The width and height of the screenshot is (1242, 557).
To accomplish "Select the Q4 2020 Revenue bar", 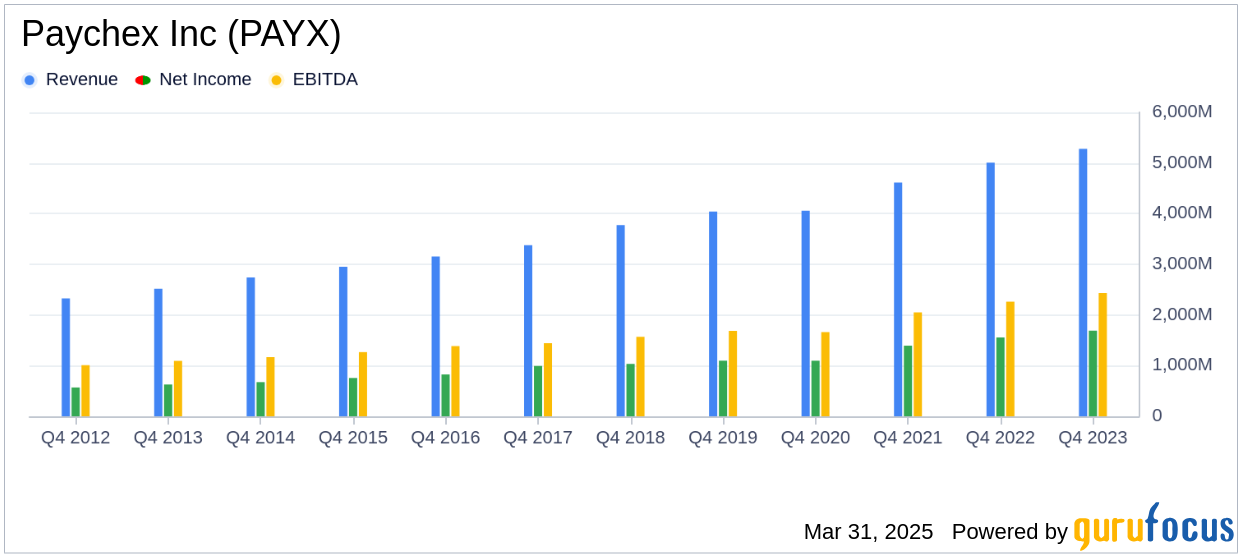I will click(x=806, y=314).
